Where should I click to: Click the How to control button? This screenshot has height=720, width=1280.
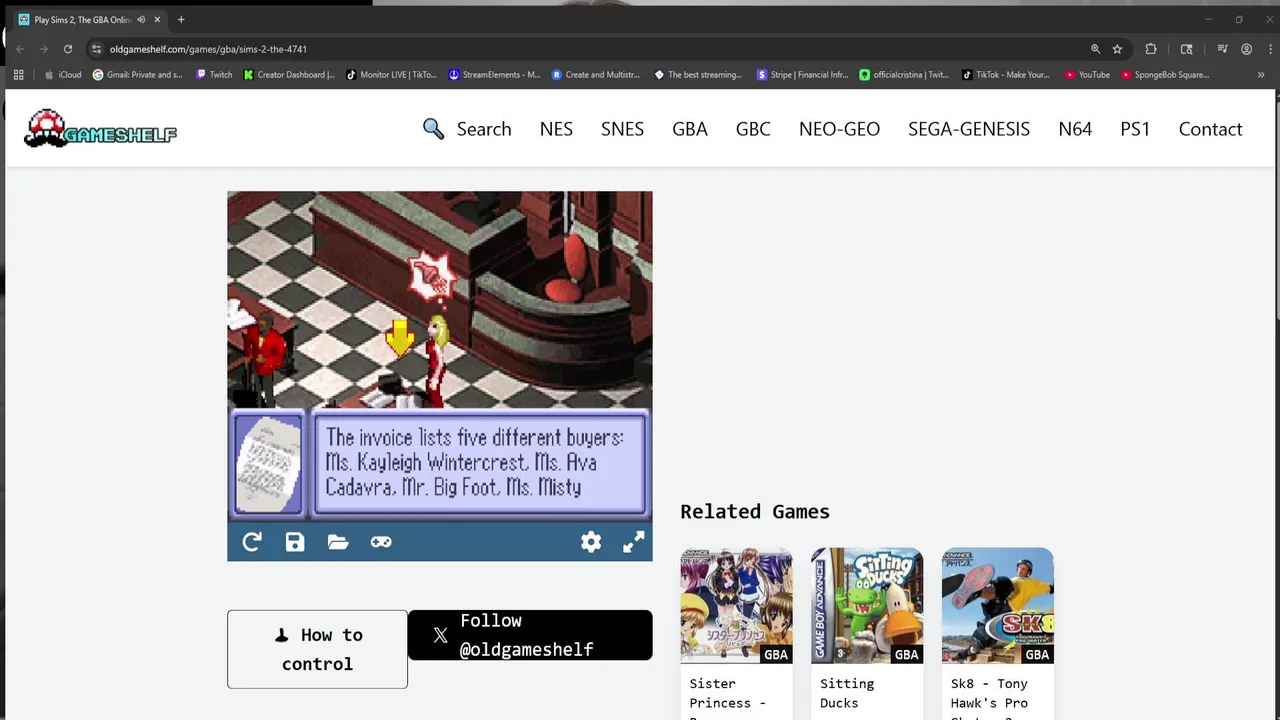click(x=317, y=649)
